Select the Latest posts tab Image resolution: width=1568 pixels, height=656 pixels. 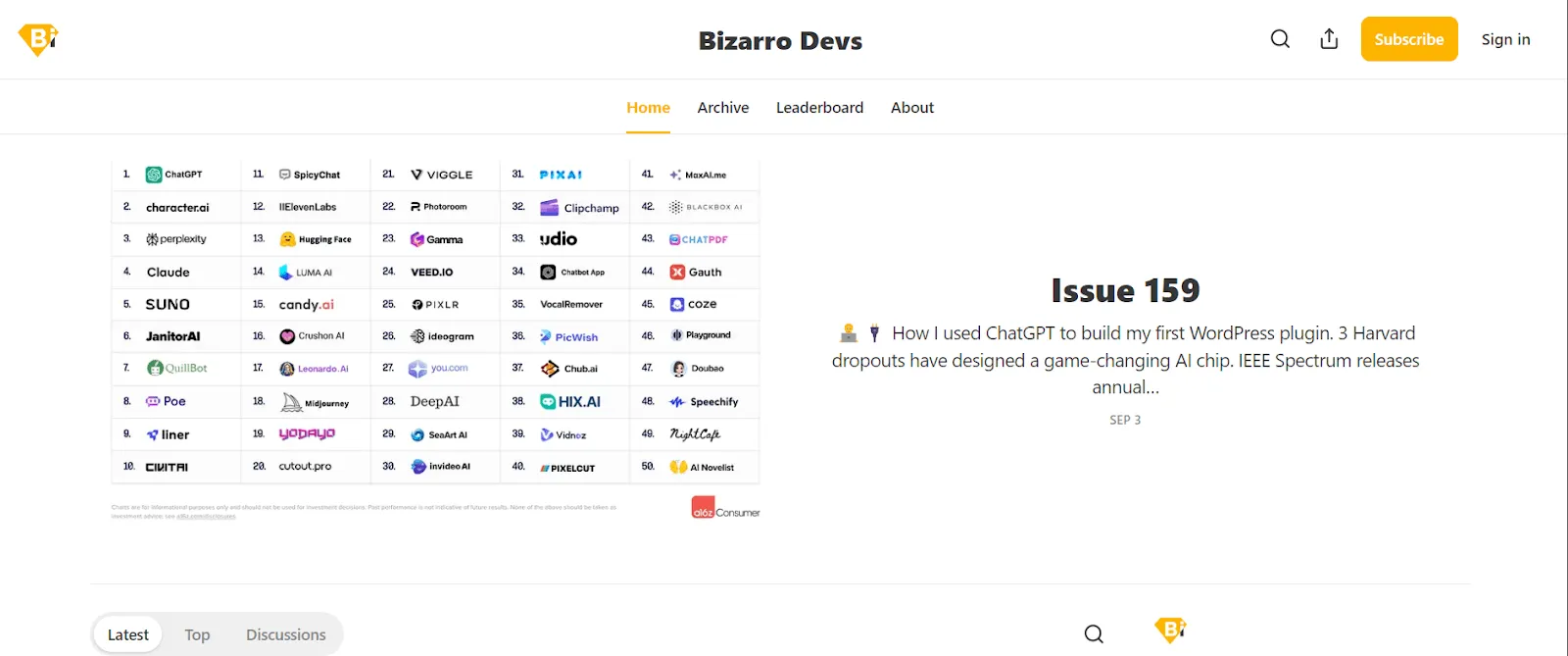point(128,634)
